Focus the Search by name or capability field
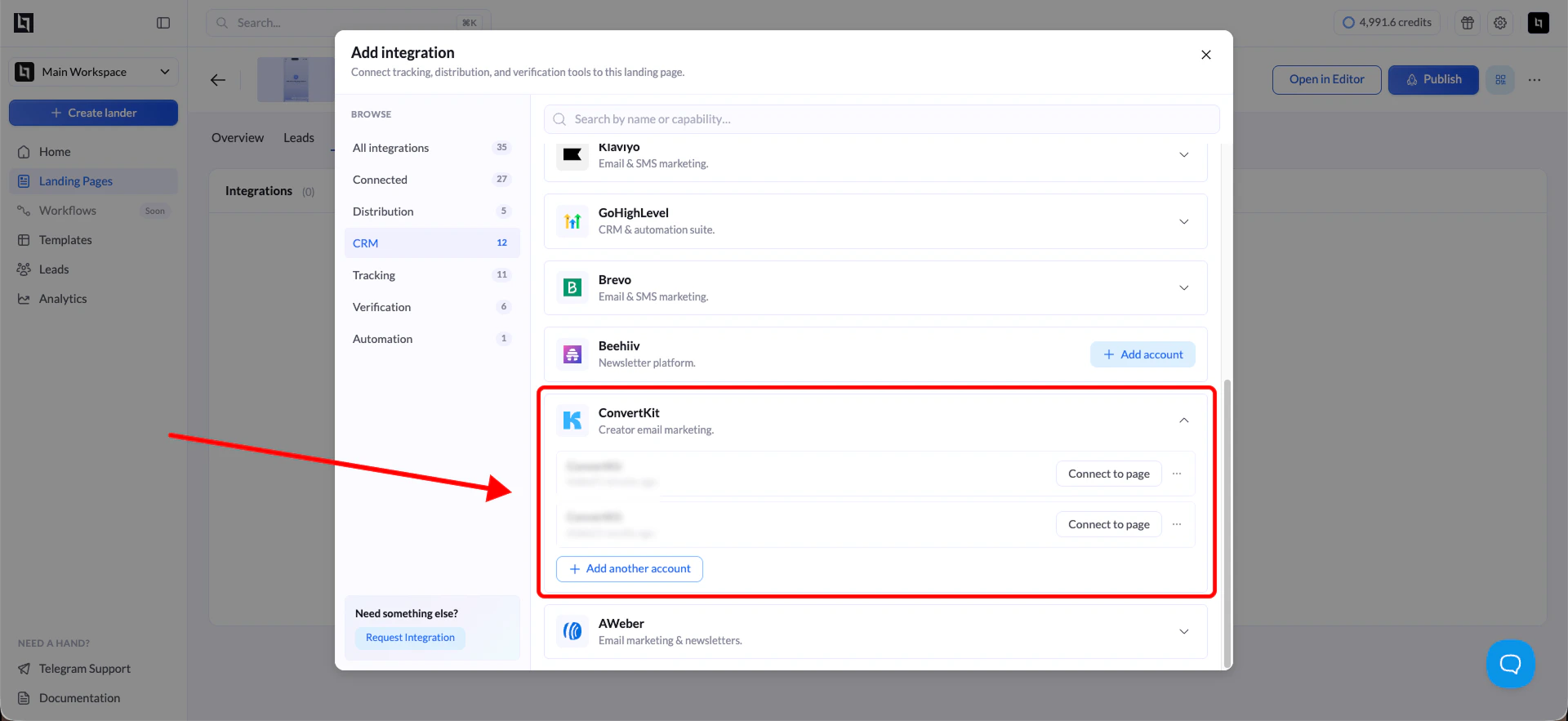 point(882,119)
